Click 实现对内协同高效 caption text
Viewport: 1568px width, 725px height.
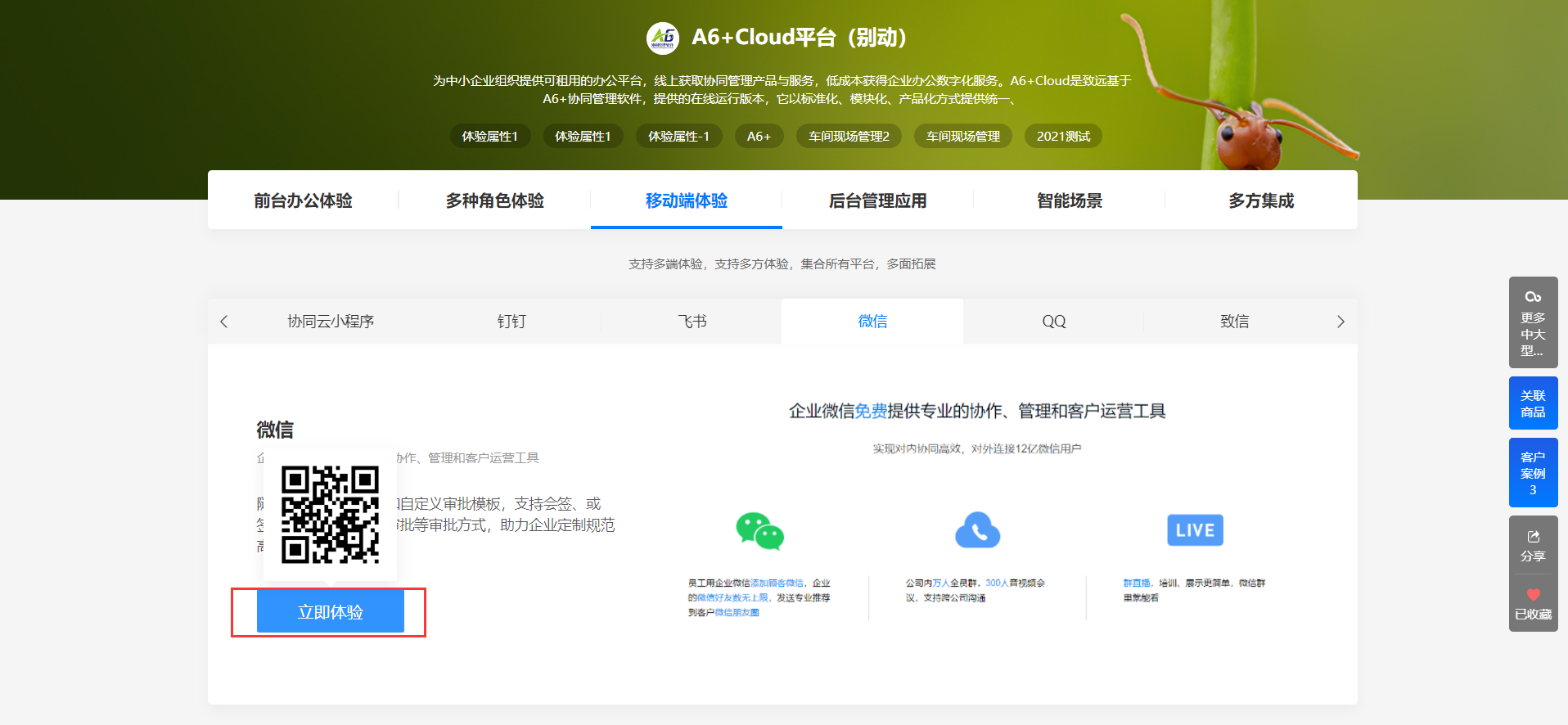pos(976,448)
